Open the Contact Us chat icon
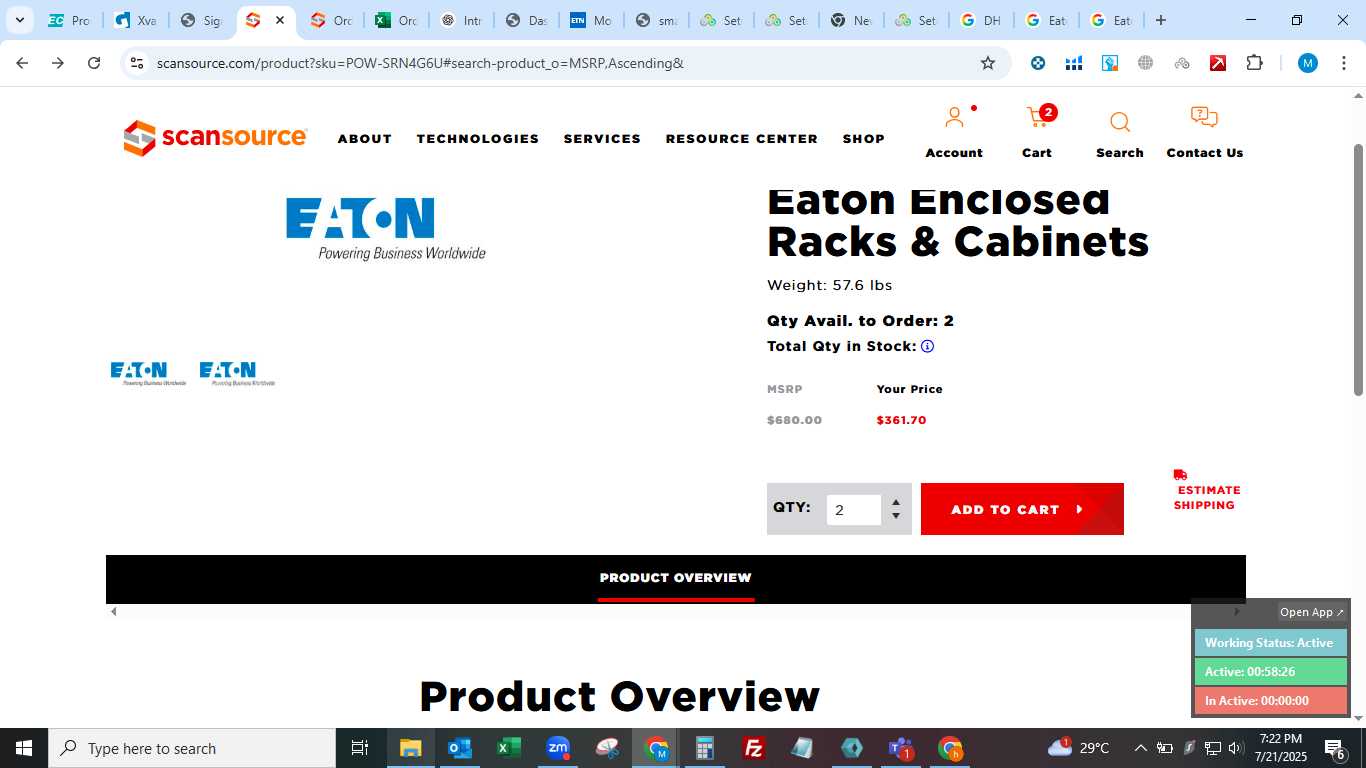Screen dimensions: 1366x768 point(1204,118)
